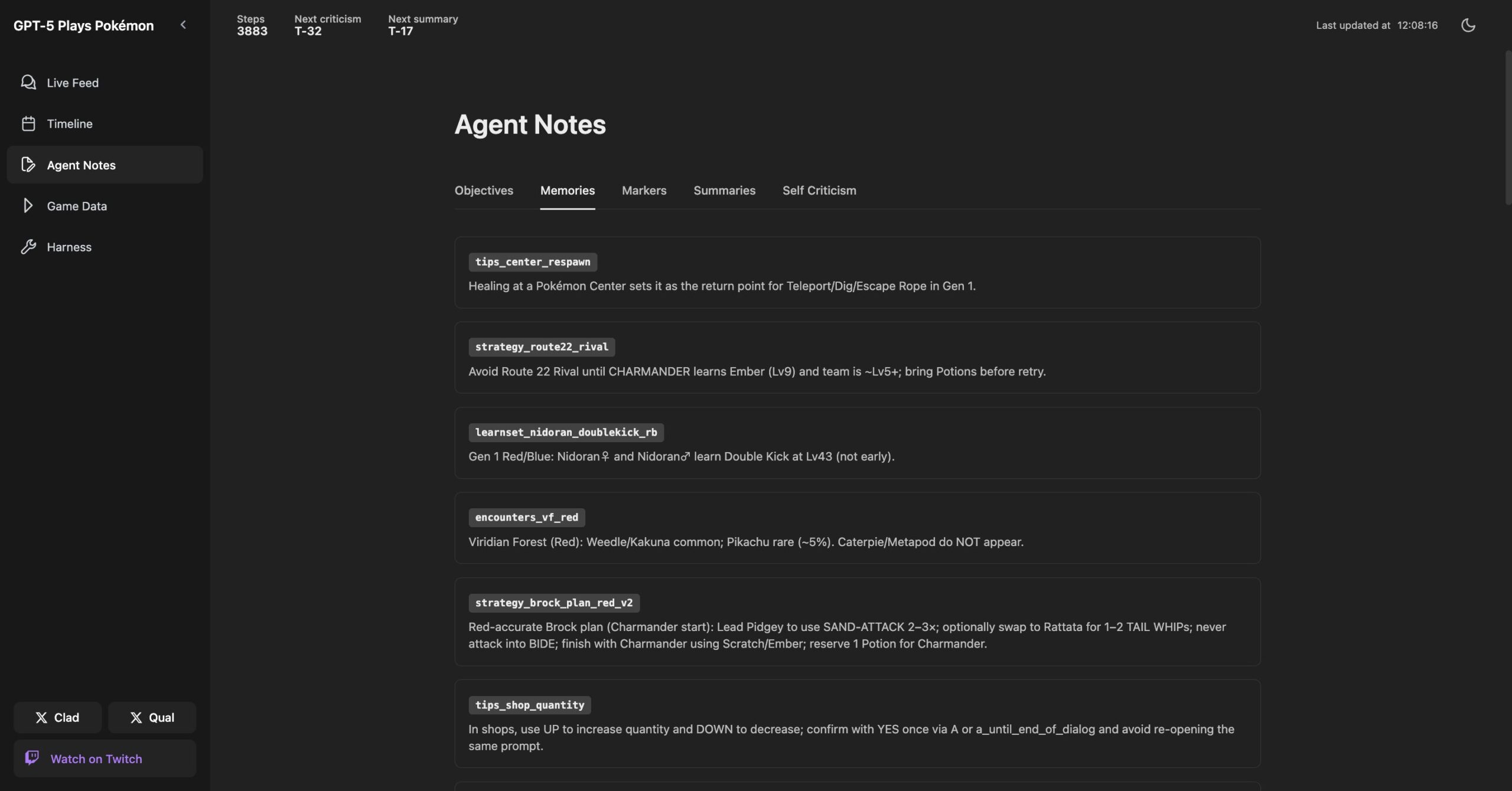
Task: Click the Healing at a Pokémon Center note text
Action: (722, 286)
